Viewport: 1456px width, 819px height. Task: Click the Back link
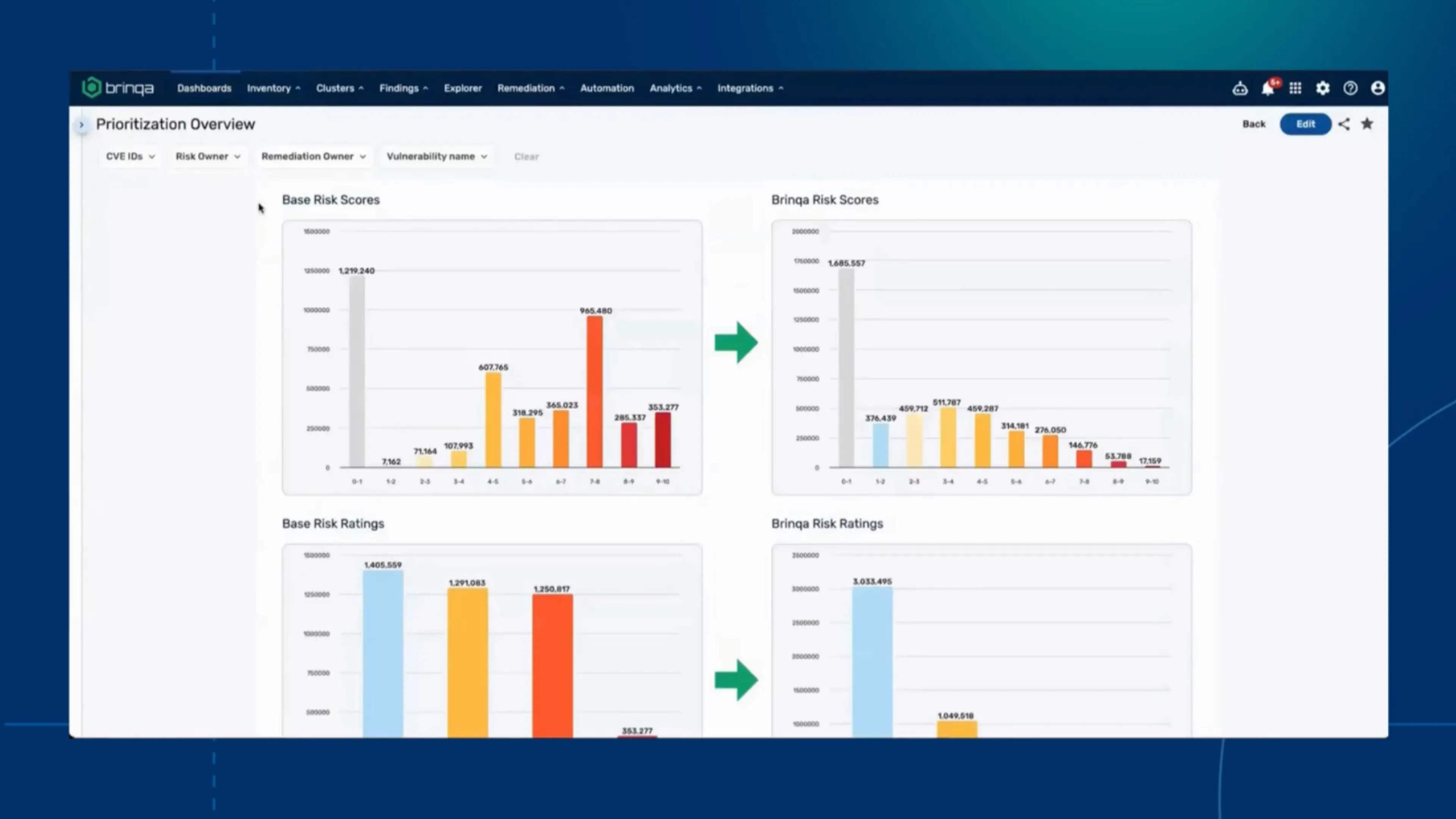coord(1253,124)
